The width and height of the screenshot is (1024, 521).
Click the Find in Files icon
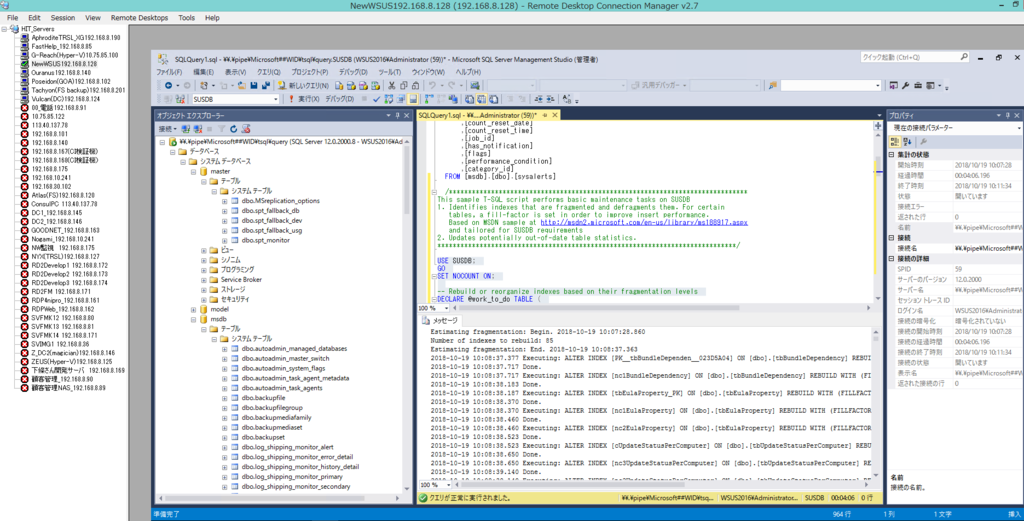(773, 86)
